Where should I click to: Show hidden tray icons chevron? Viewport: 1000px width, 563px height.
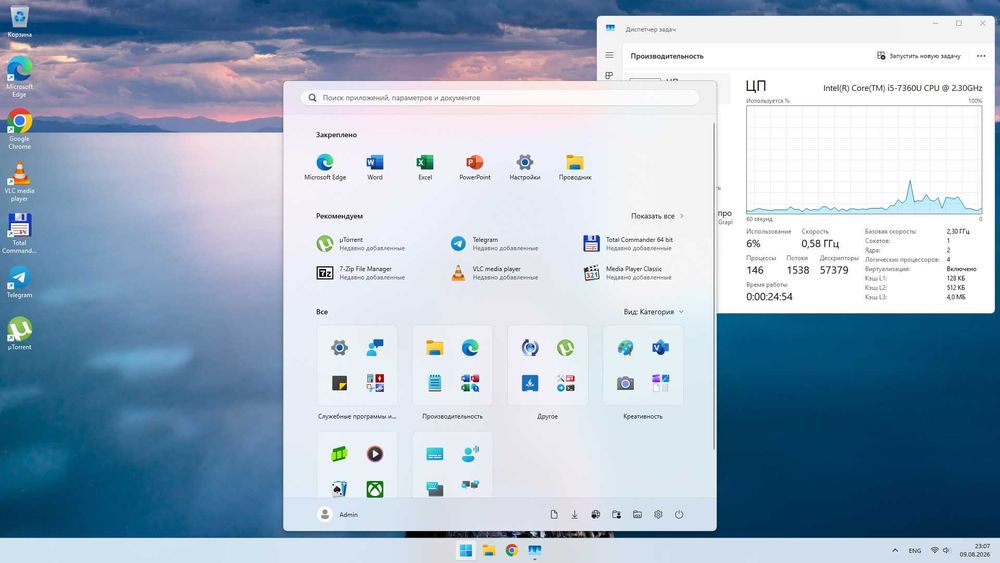click(x=895, y=550)
